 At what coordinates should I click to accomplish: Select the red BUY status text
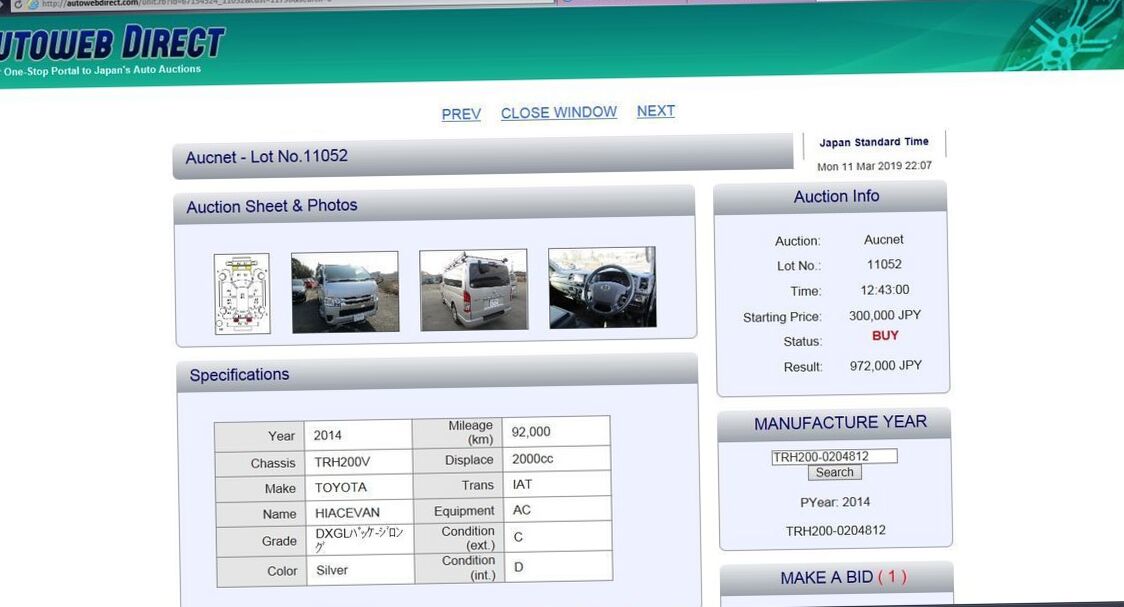click(885, 336)
